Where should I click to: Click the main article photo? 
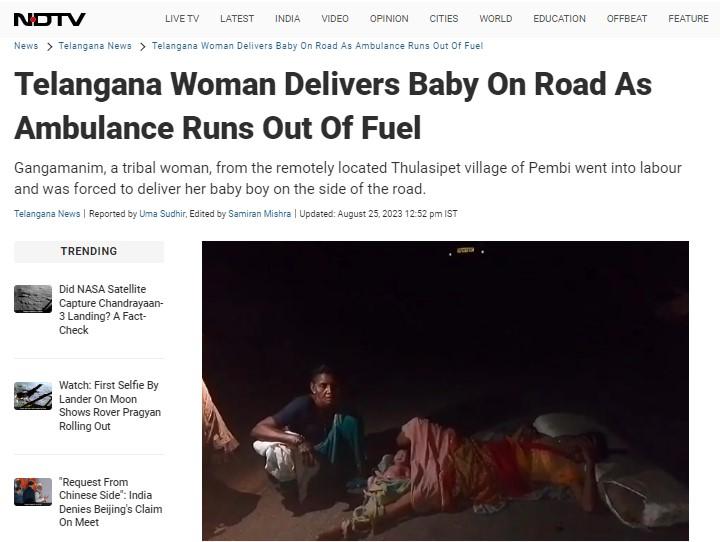pos(445,390)
